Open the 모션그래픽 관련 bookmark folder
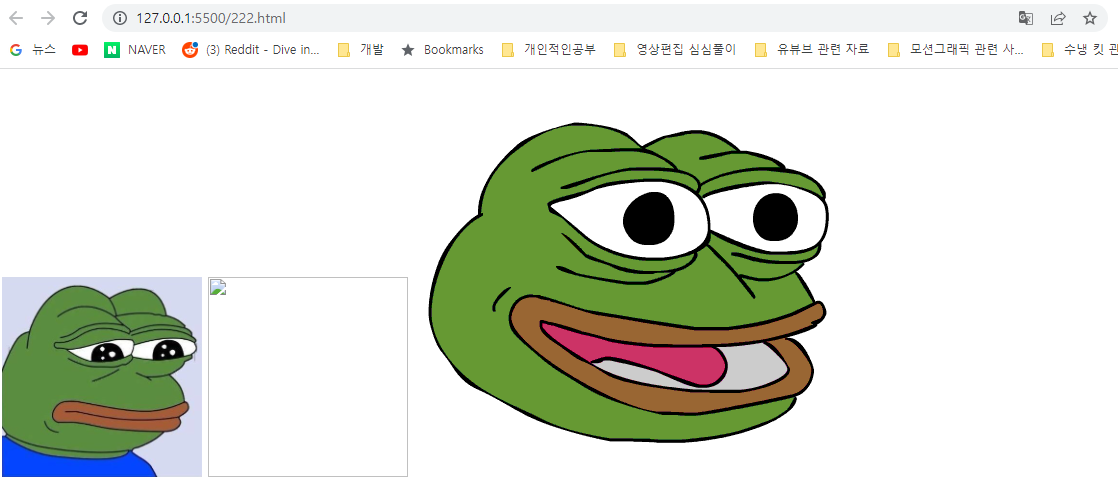 955,49
